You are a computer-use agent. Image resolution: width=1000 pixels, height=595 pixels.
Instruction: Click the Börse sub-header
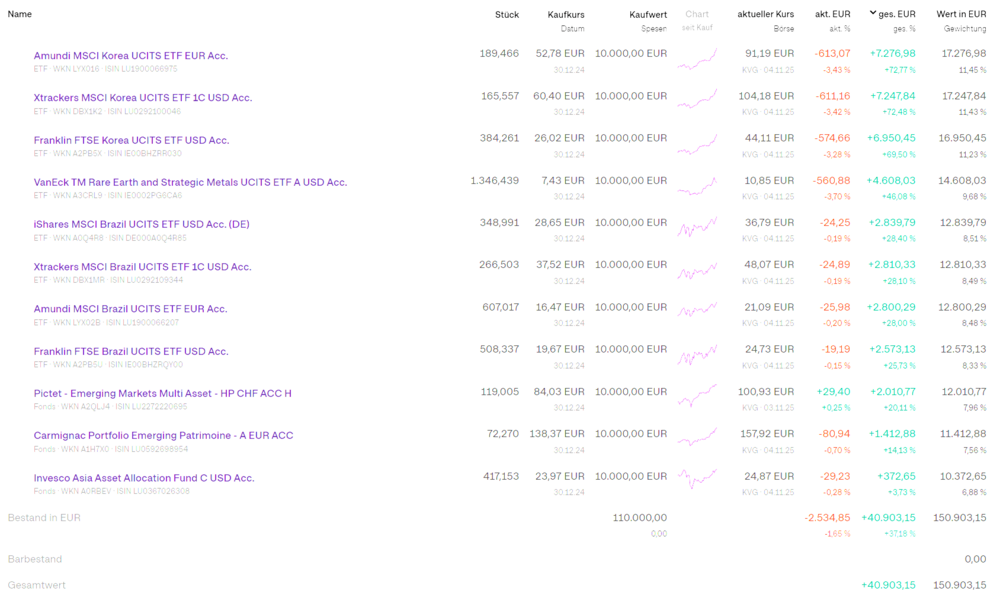coord(784,29)
